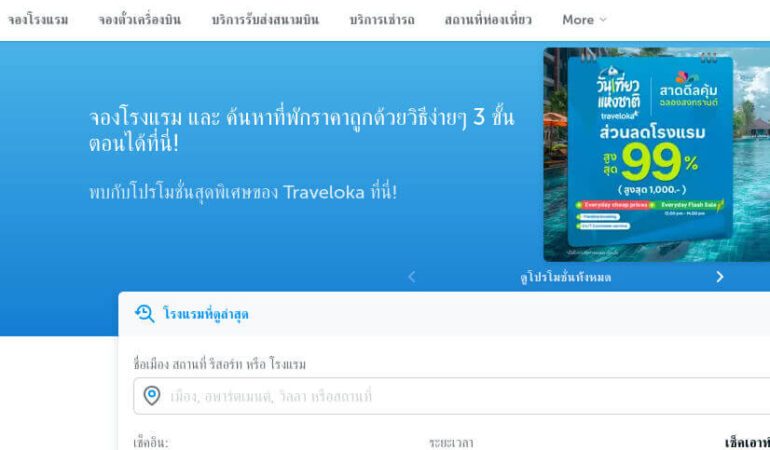Choose บริการเช่ารถ in the navigation bar

382,20
